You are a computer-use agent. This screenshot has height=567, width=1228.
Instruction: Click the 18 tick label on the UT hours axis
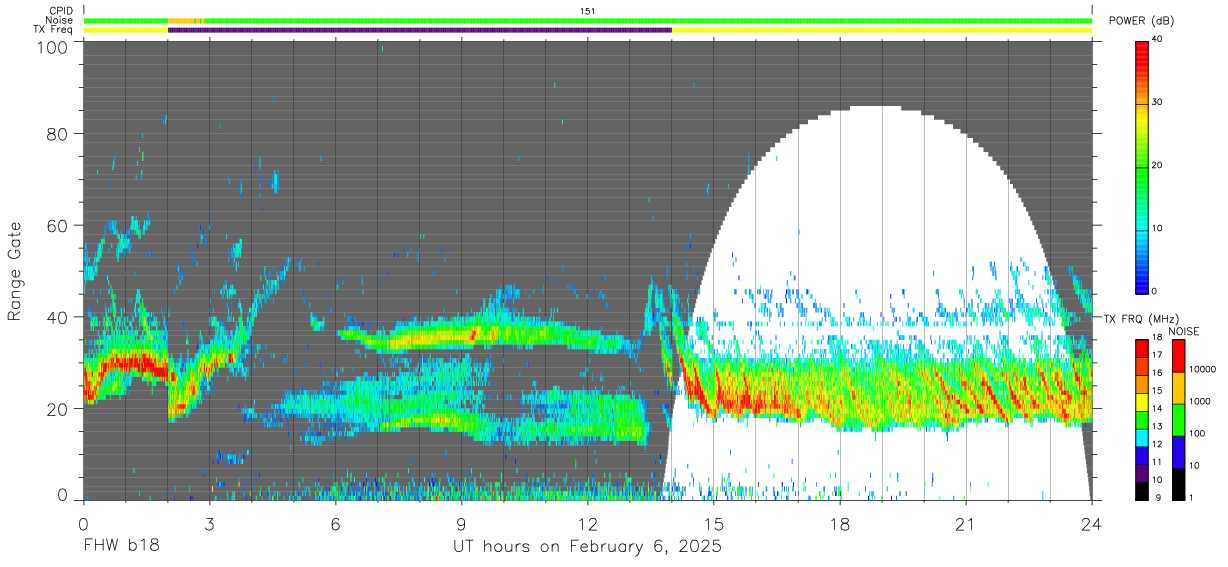[839, 523]
